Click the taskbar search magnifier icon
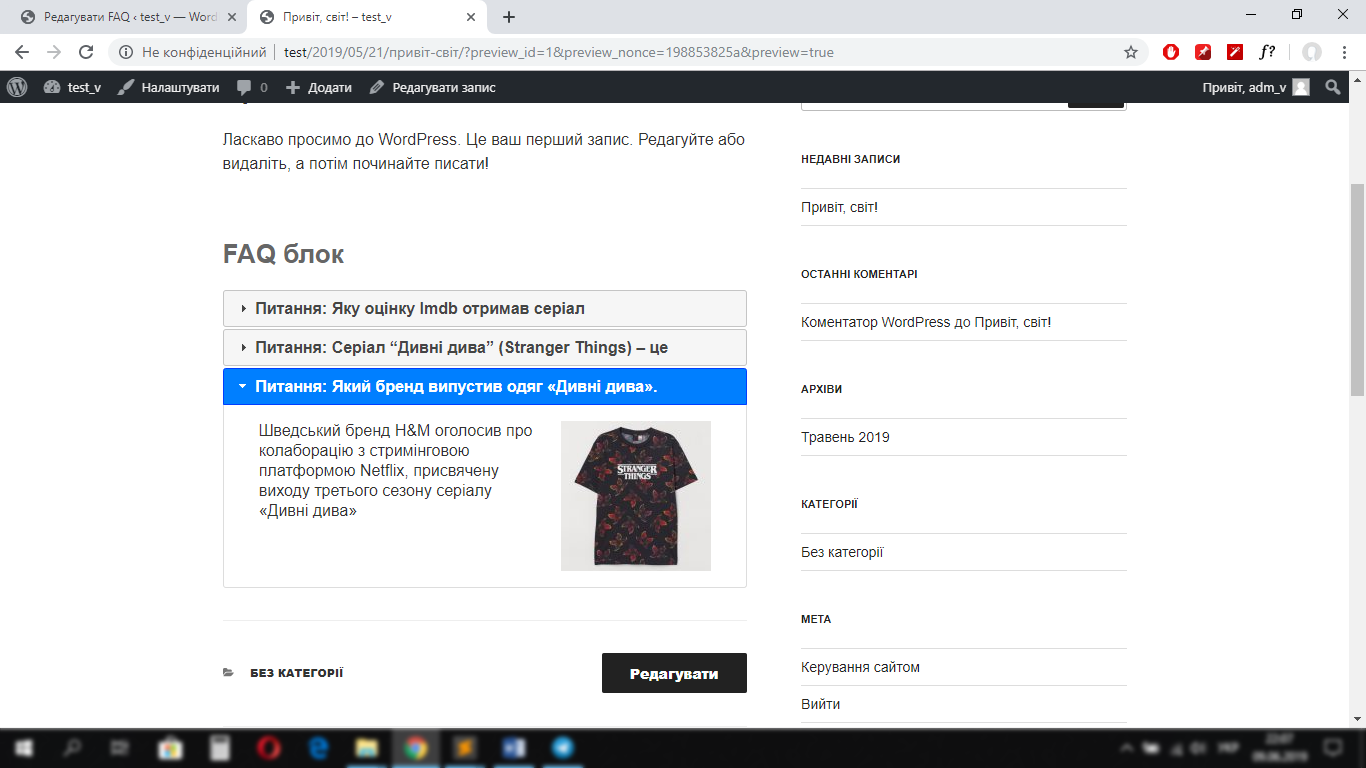1366x768 pixels. 73,748
